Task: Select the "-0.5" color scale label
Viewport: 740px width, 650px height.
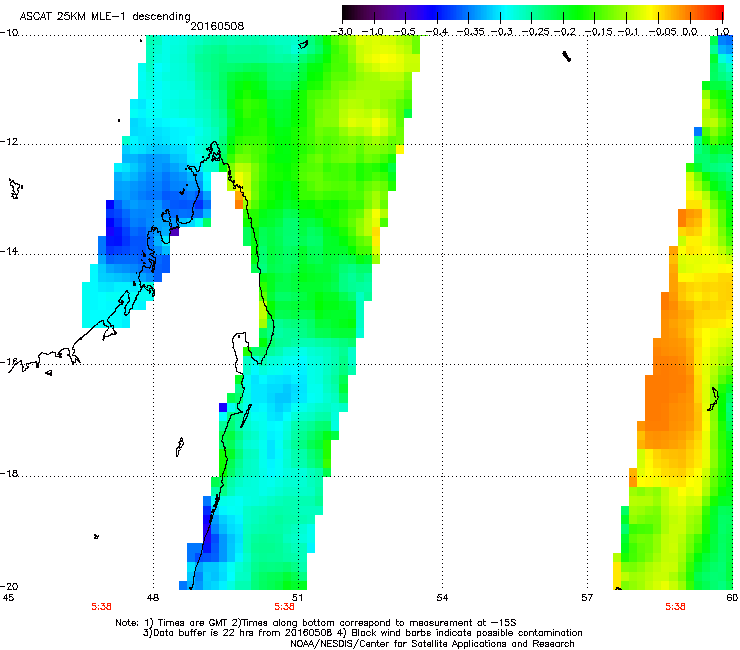Action: pyautogui.click(x=404, y=32)
